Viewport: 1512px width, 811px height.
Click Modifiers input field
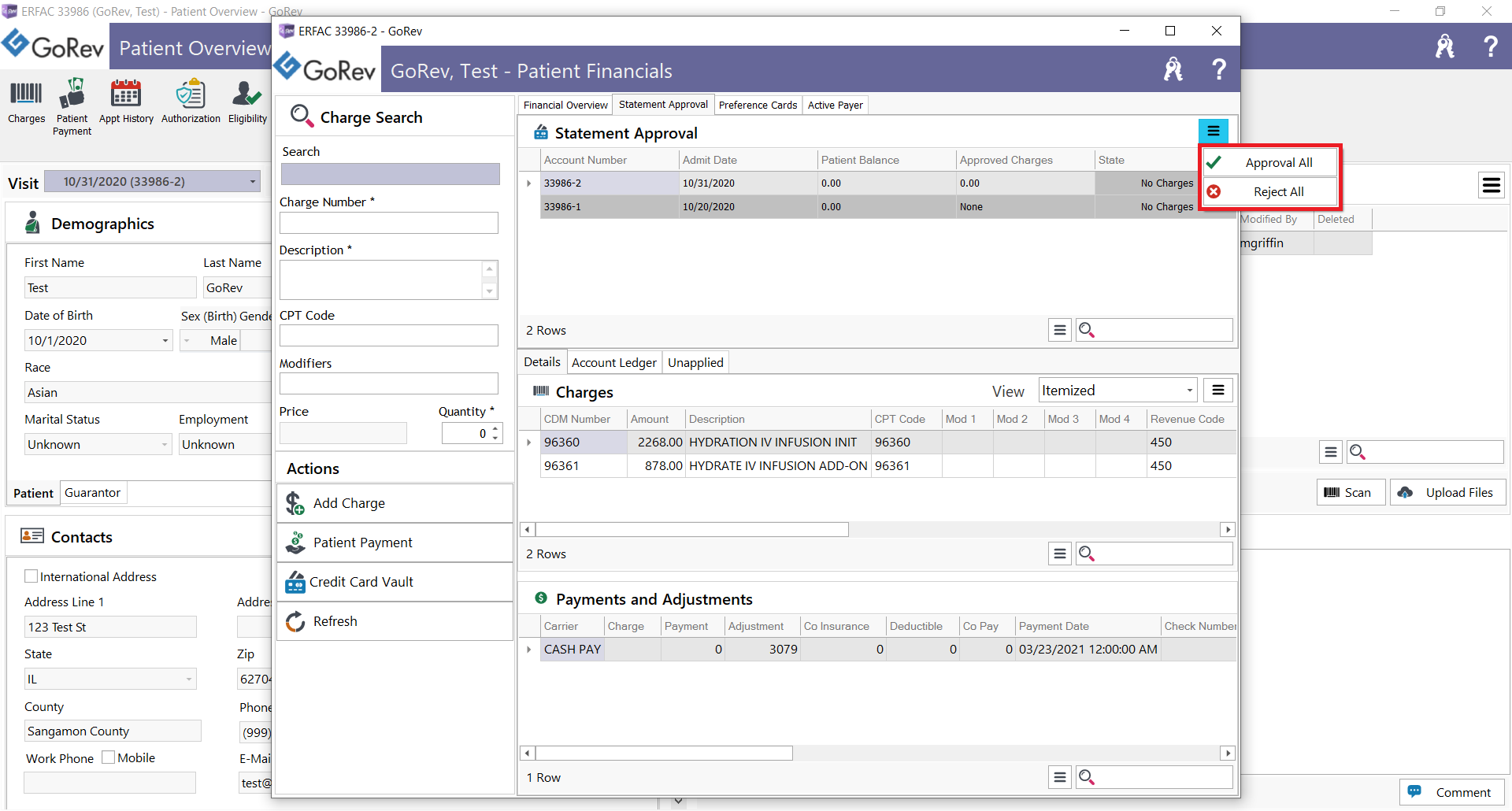point(389,383)
